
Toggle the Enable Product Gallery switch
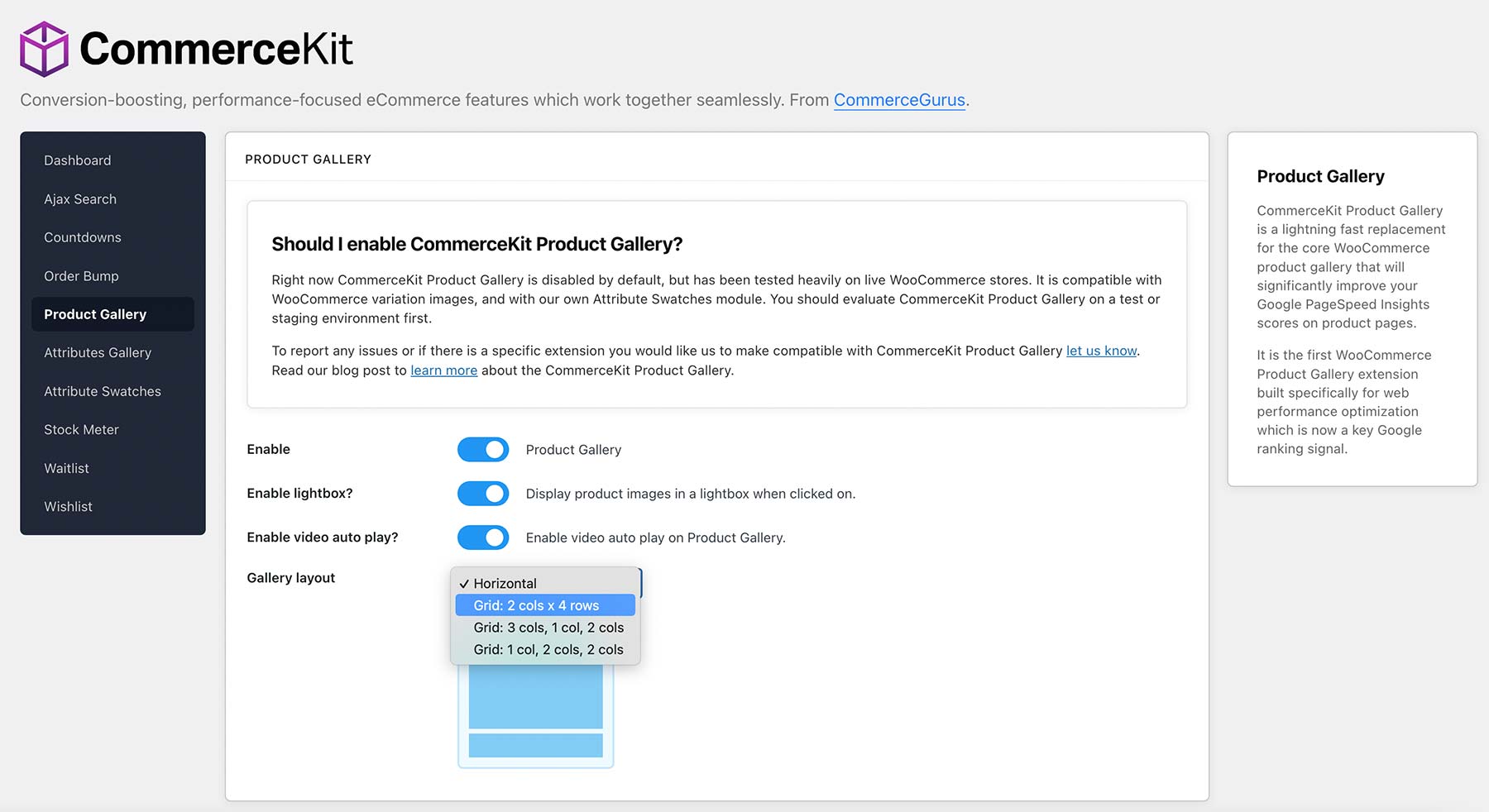(x=483, y=450)
